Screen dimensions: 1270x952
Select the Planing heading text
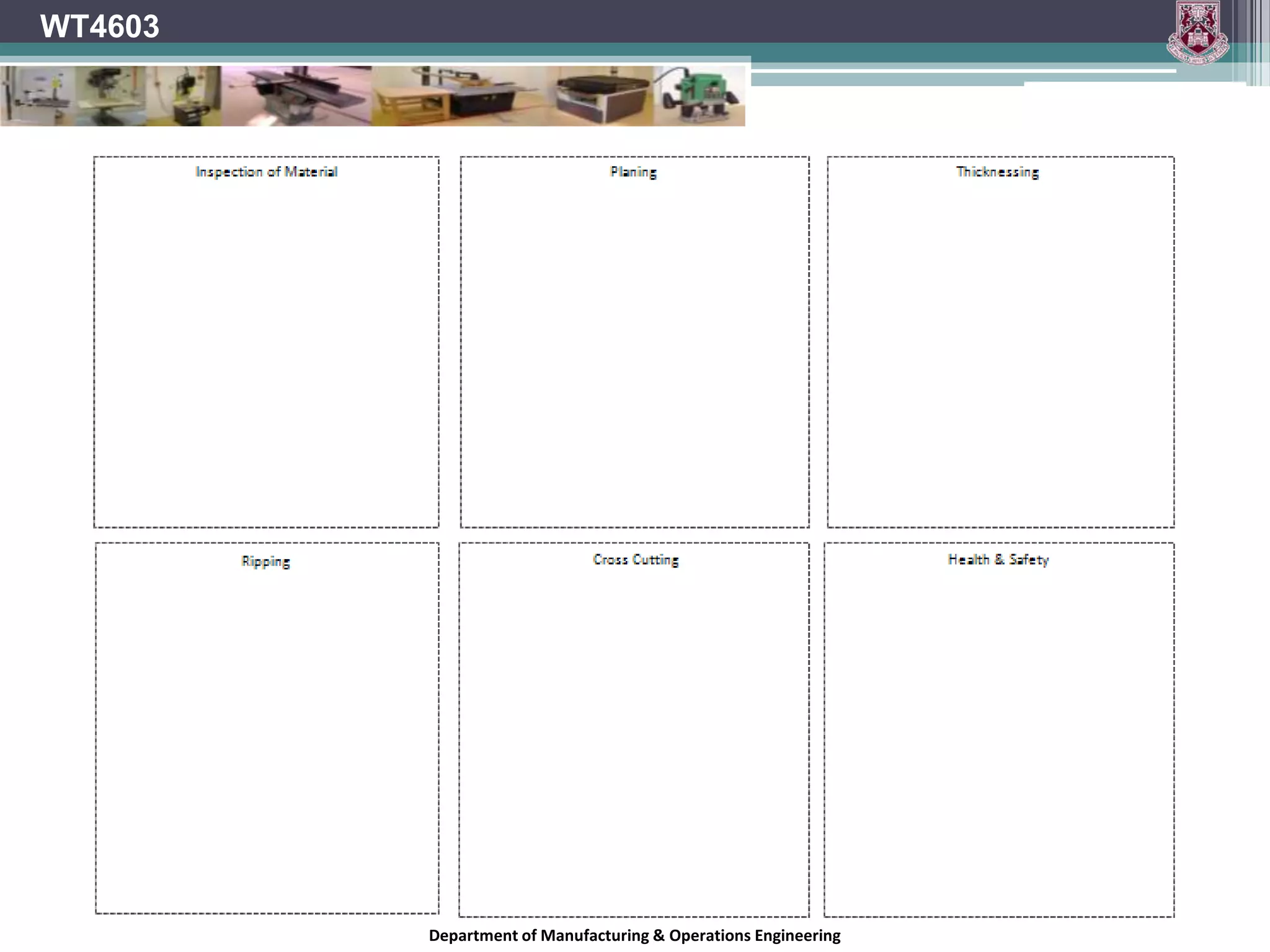(x=633, y=172)
